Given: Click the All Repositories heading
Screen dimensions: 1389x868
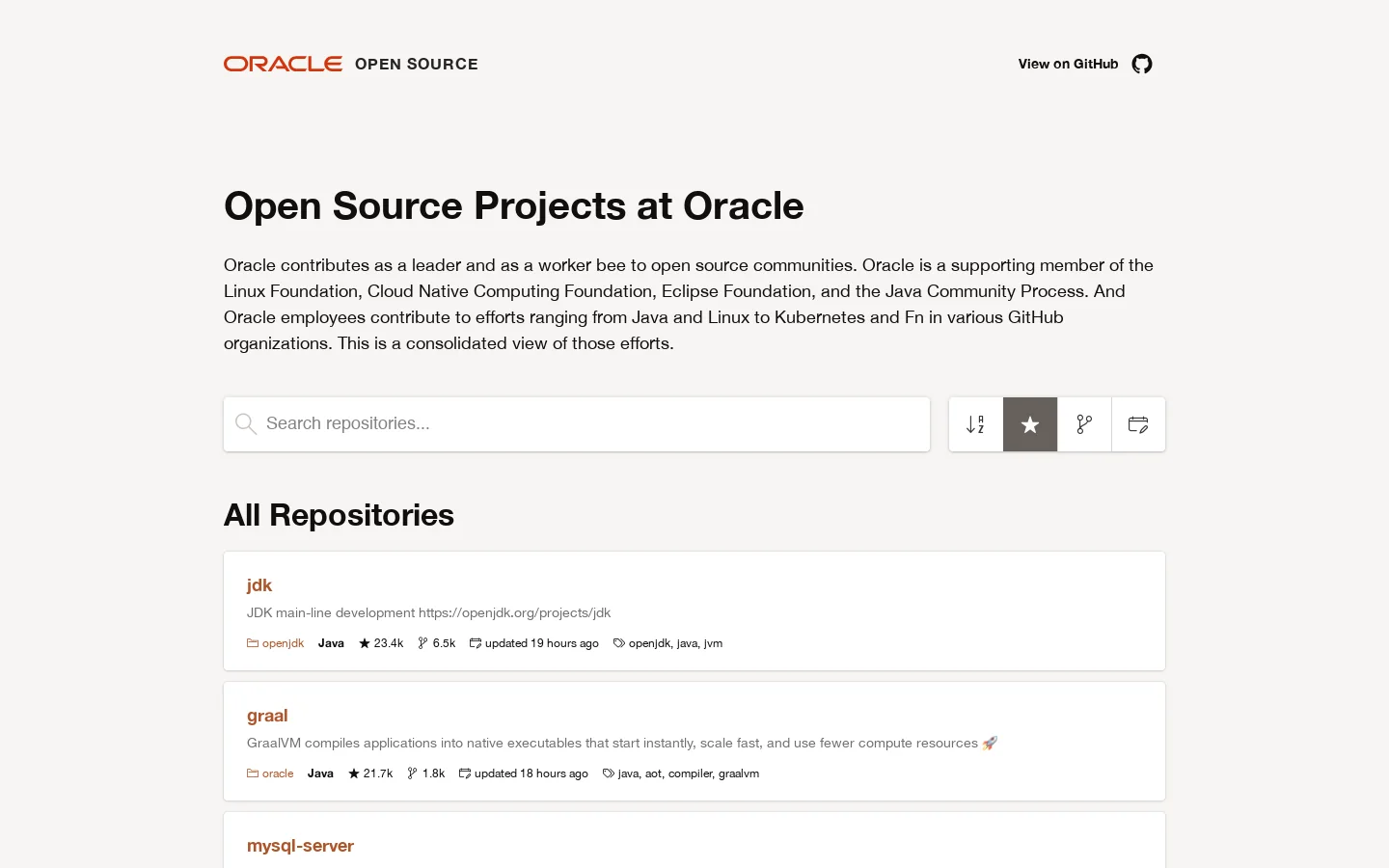Looking at the screenshot, I should pos(339,515).
